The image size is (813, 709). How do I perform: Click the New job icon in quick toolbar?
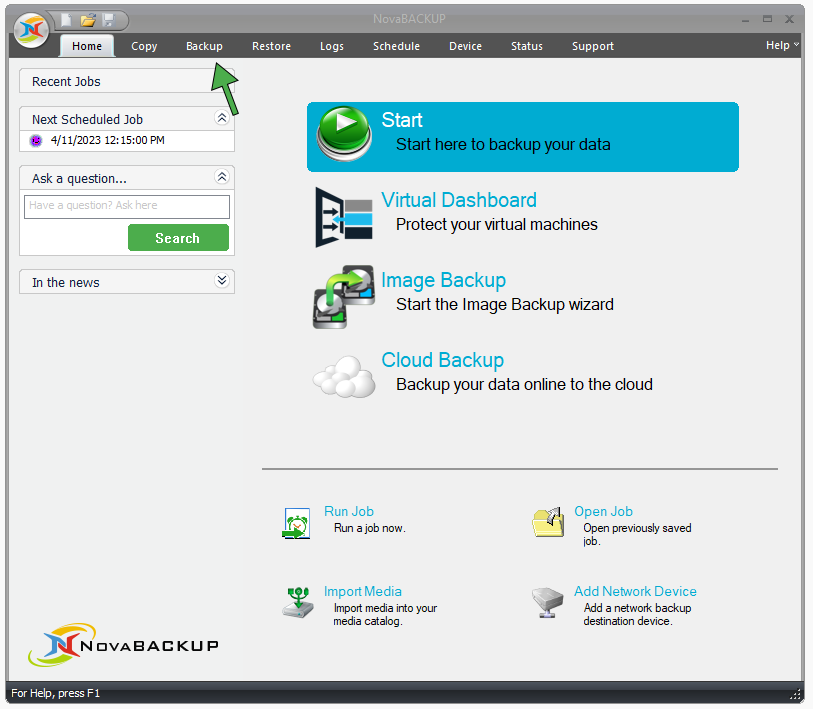point(66,20)
